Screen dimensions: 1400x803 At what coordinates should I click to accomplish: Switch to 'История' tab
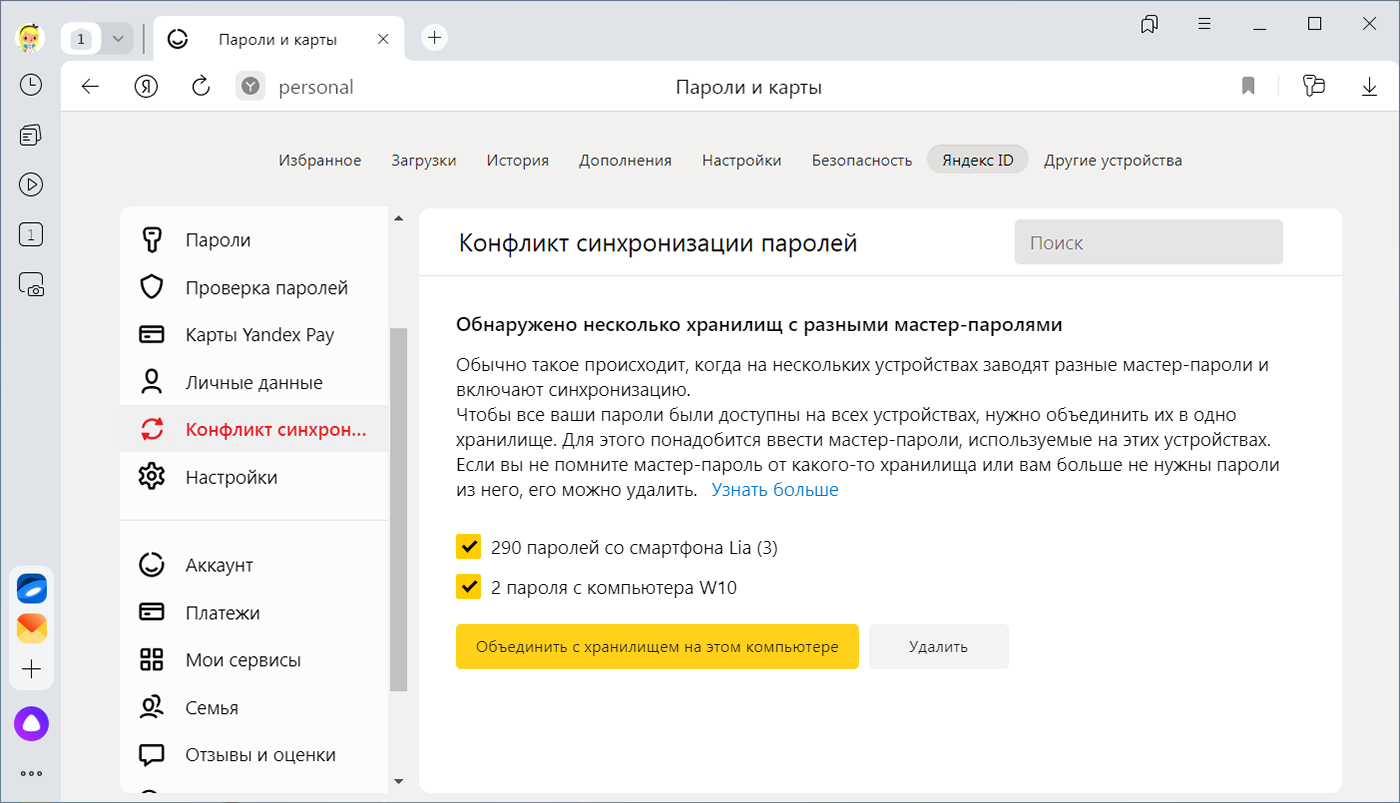pyautogui.click(x=518, y=160)
